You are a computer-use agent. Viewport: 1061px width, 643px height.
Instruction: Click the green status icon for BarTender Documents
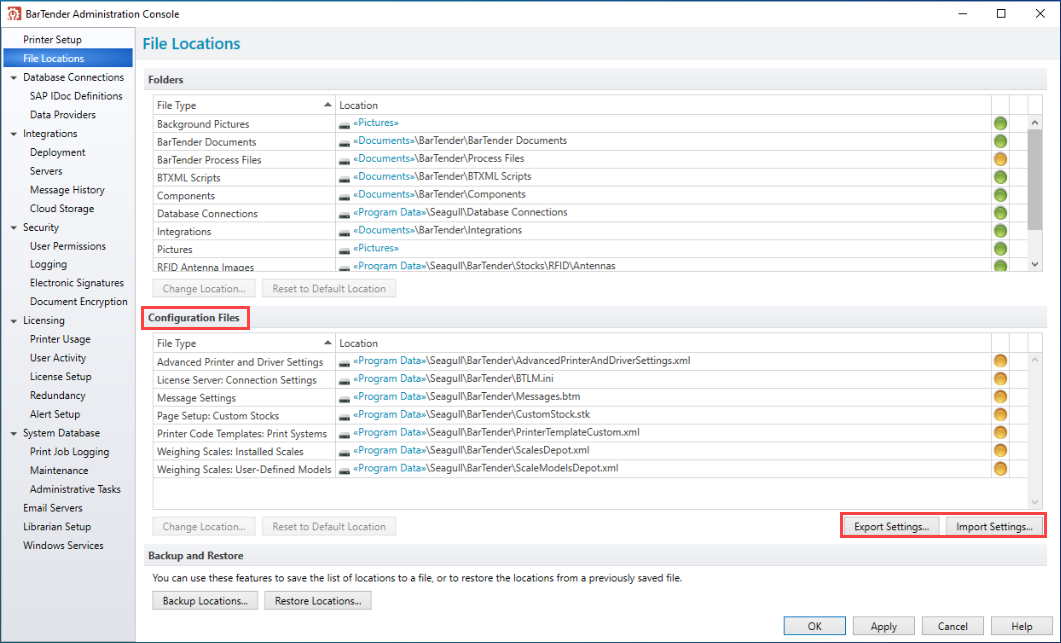click(1000, 141)
